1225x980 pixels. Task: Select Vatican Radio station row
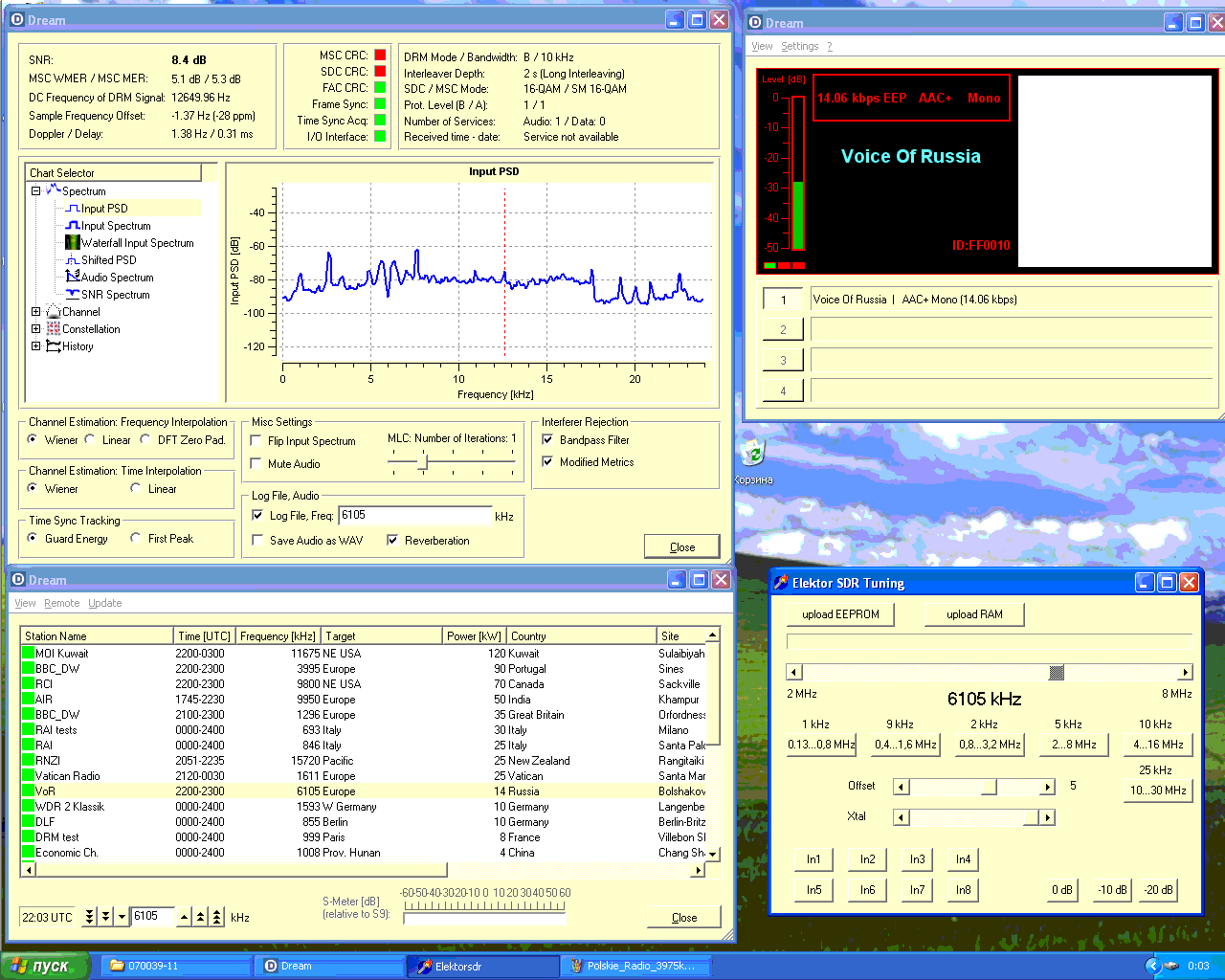tap(364, 776)
